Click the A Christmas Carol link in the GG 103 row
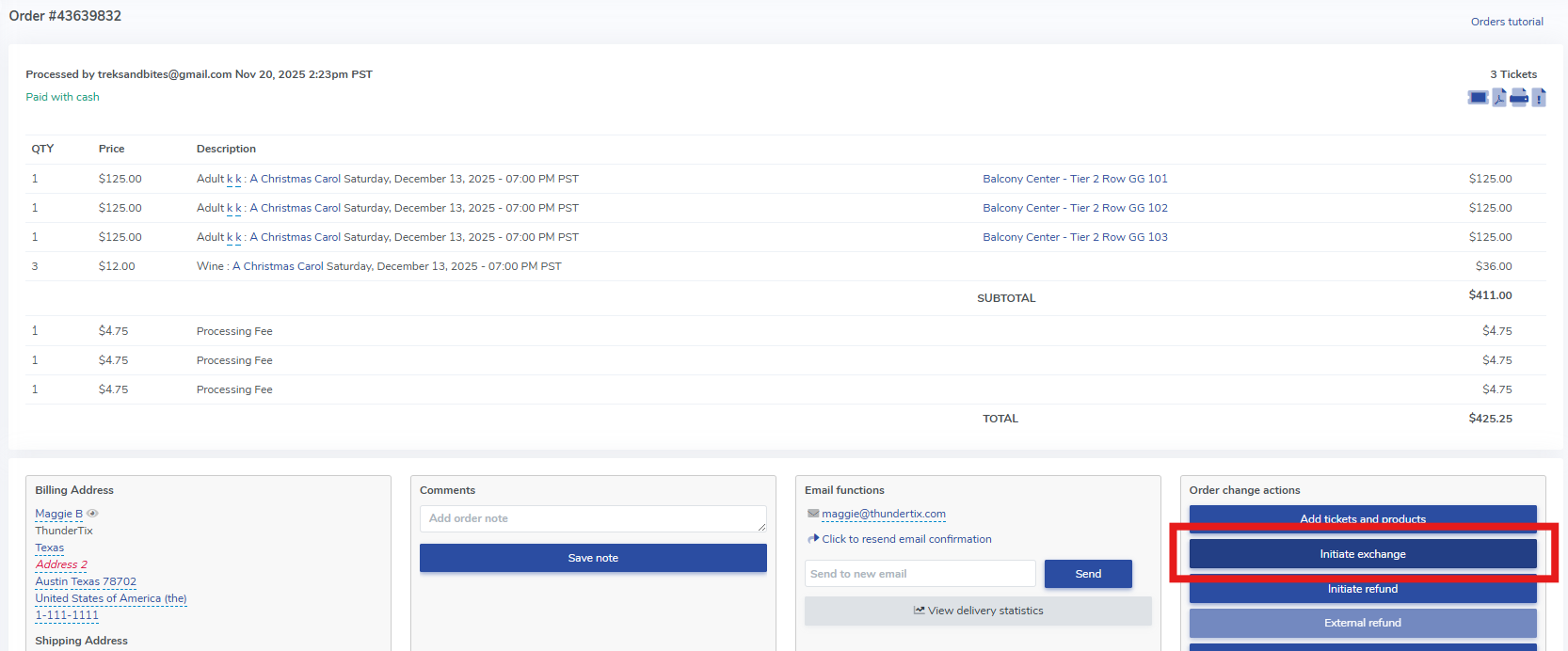This screenshot has height=651, width=1568. pyautogui.click(x=296, y=237)
